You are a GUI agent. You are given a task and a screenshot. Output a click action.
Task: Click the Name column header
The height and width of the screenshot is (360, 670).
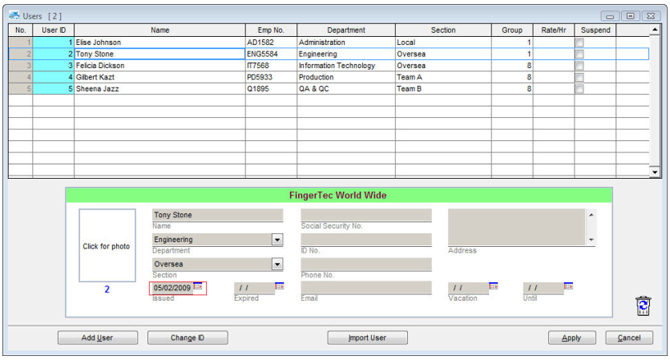160,30
